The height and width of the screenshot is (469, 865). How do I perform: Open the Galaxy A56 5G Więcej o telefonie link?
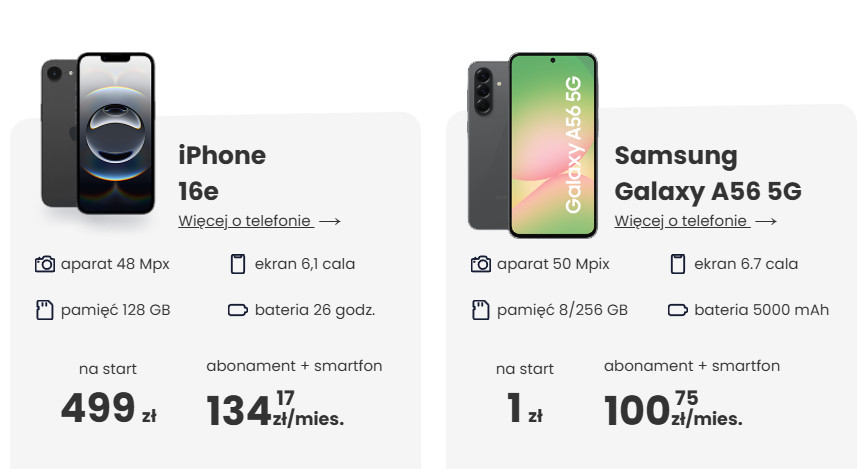681,221
